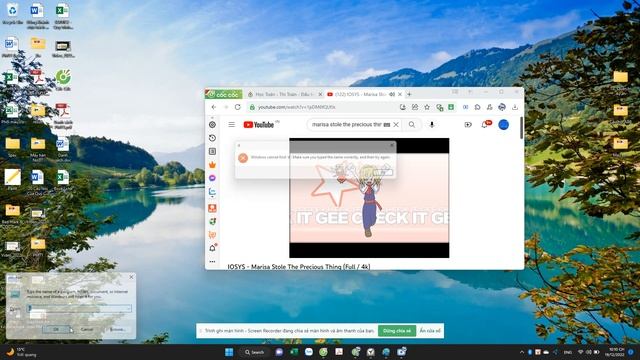Open Zalo from the taskbar

pos(309,352)
